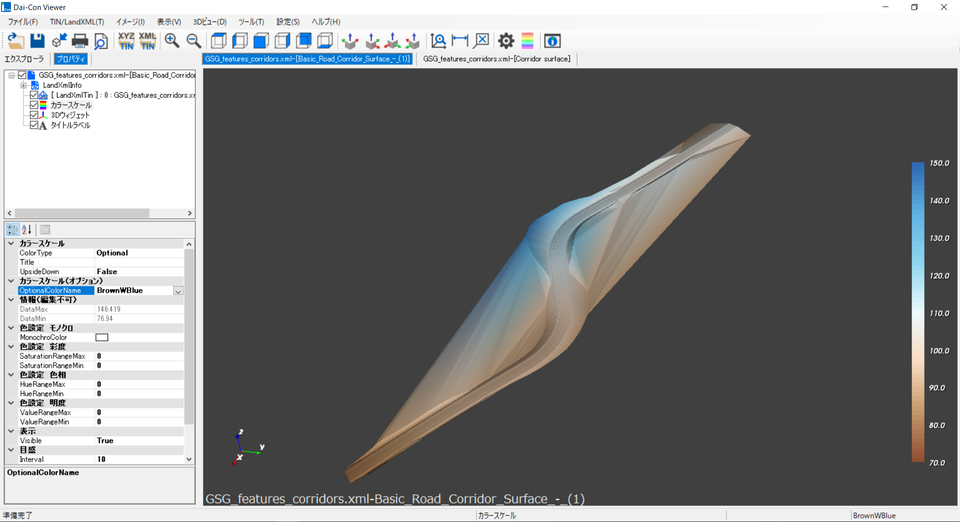Switch to the エクスプローラ panel tab
The width and height of the screenshot is (960, 522).
(x=25, y=59)
